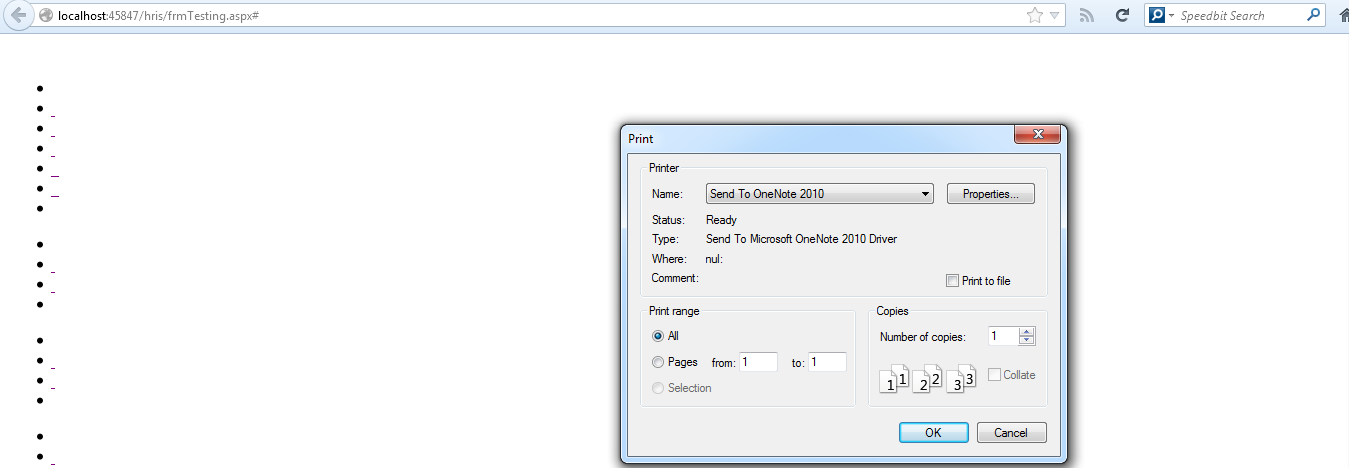Open the bookmark dropdown arrow in the address bar
Screen dimensions: 1349x468
click(1055, 16)
